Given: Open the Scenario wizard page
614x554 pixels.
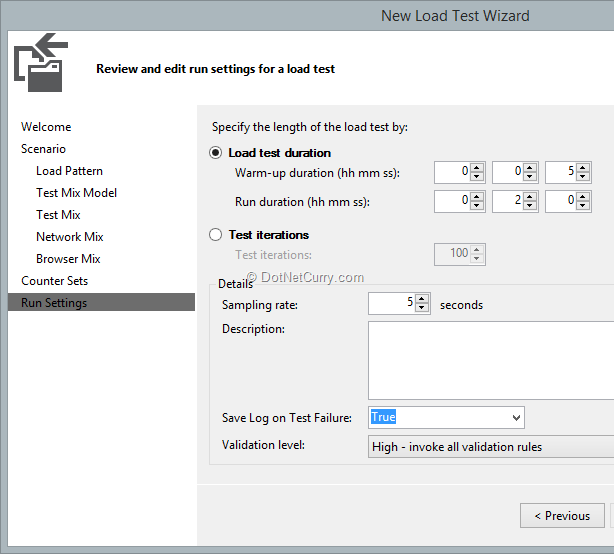Looking at the screenshot, I should [43, 149].
